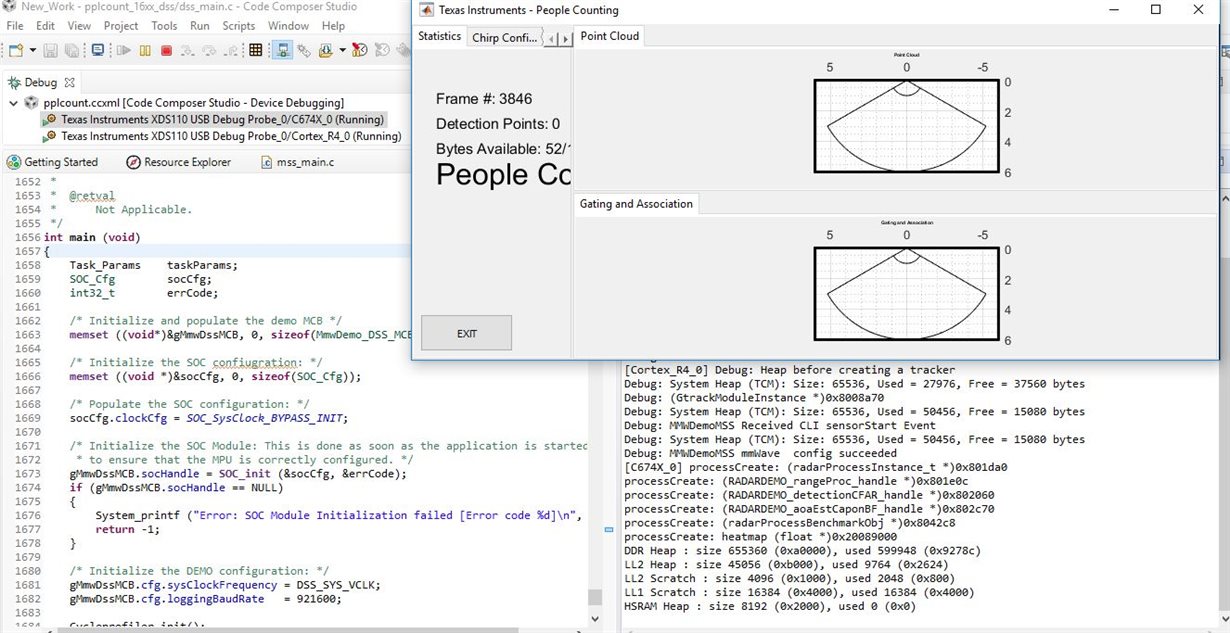This screenshot has height=633, width=1230.
Task: Select the Point Cloud tab
Action: [x=609, y=36]
